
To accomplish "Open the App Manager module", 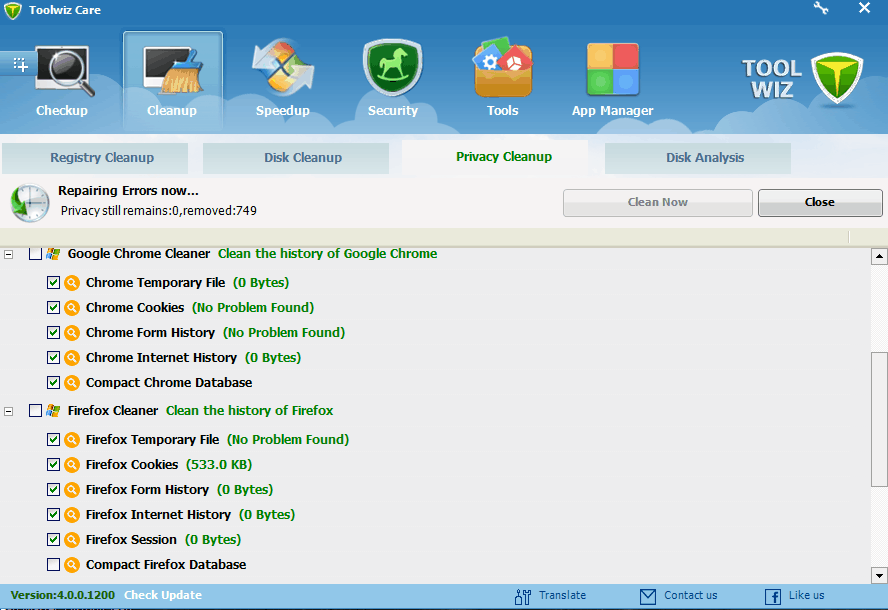I will [613, 69].
